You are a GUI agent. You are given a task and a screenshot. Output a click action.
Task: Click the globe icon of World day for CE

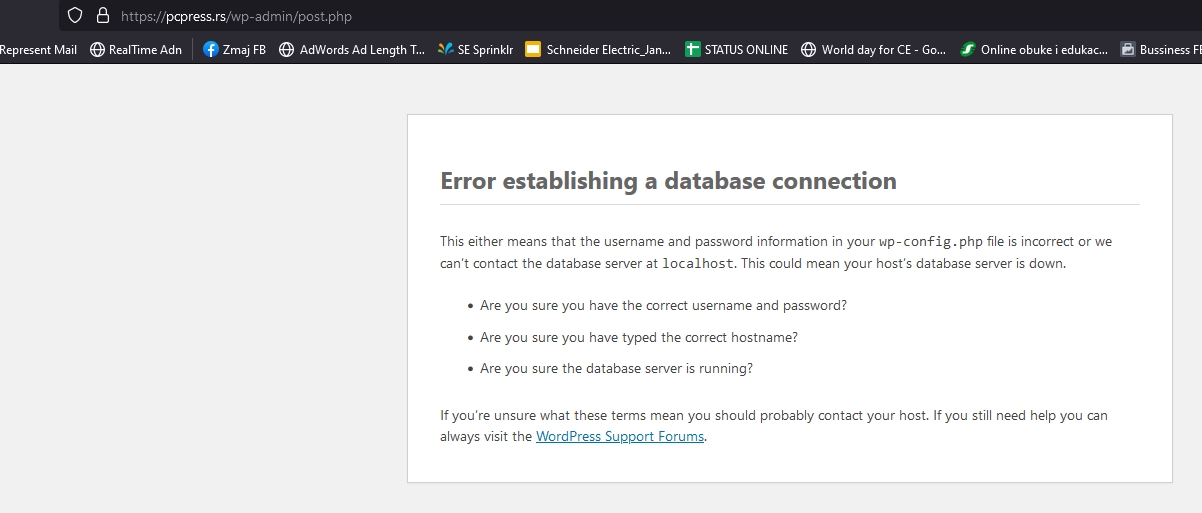point(809,49)
